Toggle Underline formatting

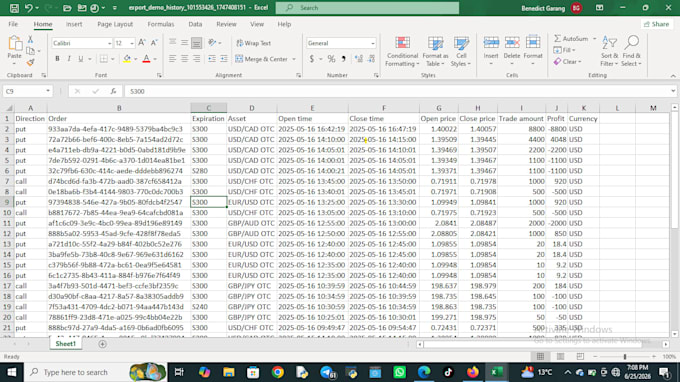(x=80, y=59)
